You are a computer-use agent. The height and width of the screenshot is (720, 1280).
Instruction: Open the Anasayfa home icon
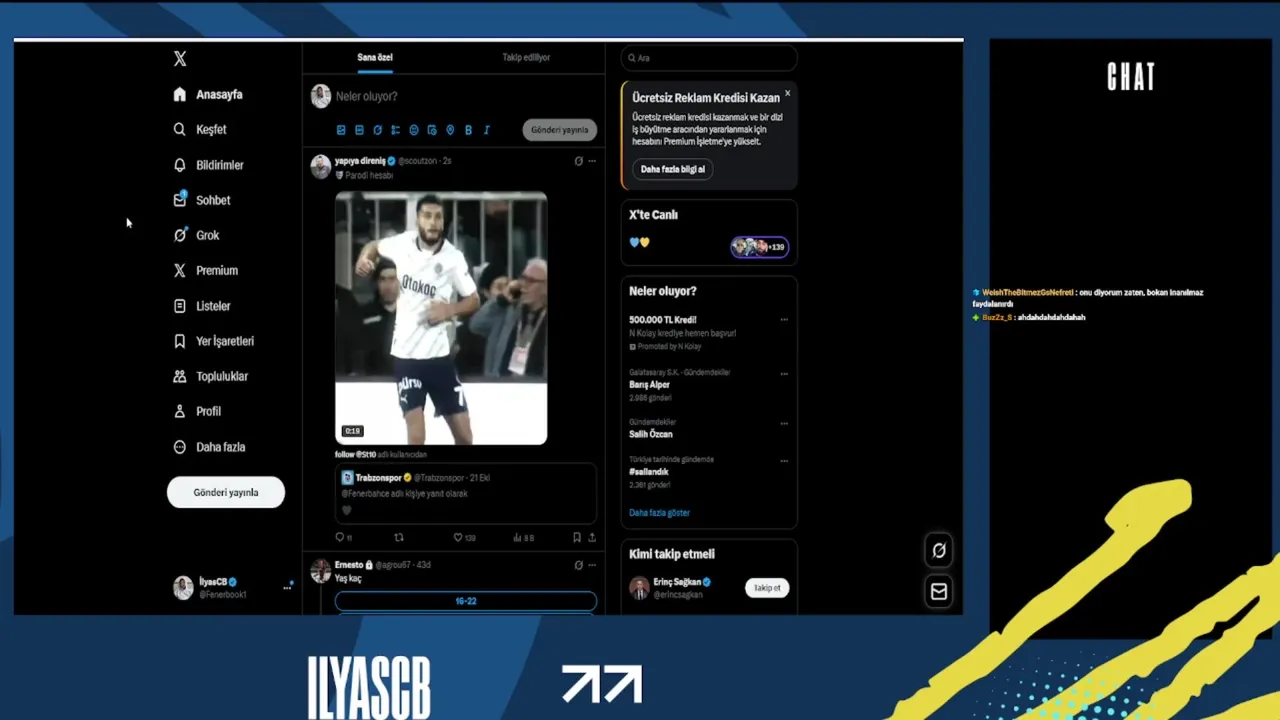coord(180,94)
